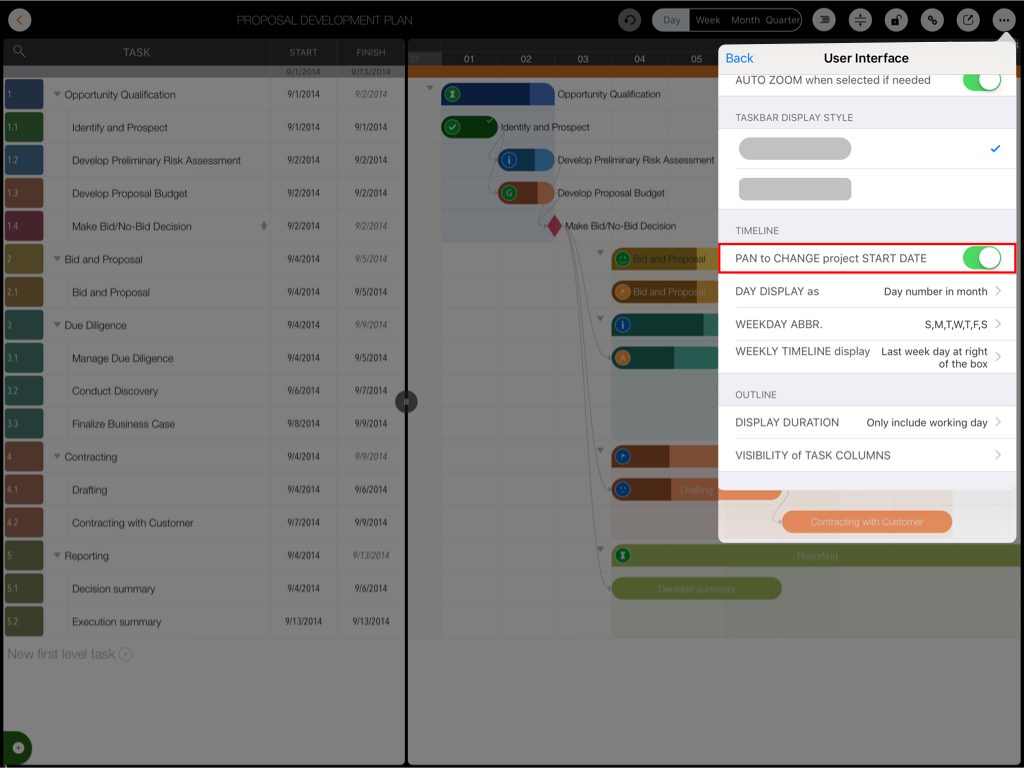Viewport: 1024px width, 768px height.
Task: Click the outline indent list icon
Action: [x=823, y=20]
